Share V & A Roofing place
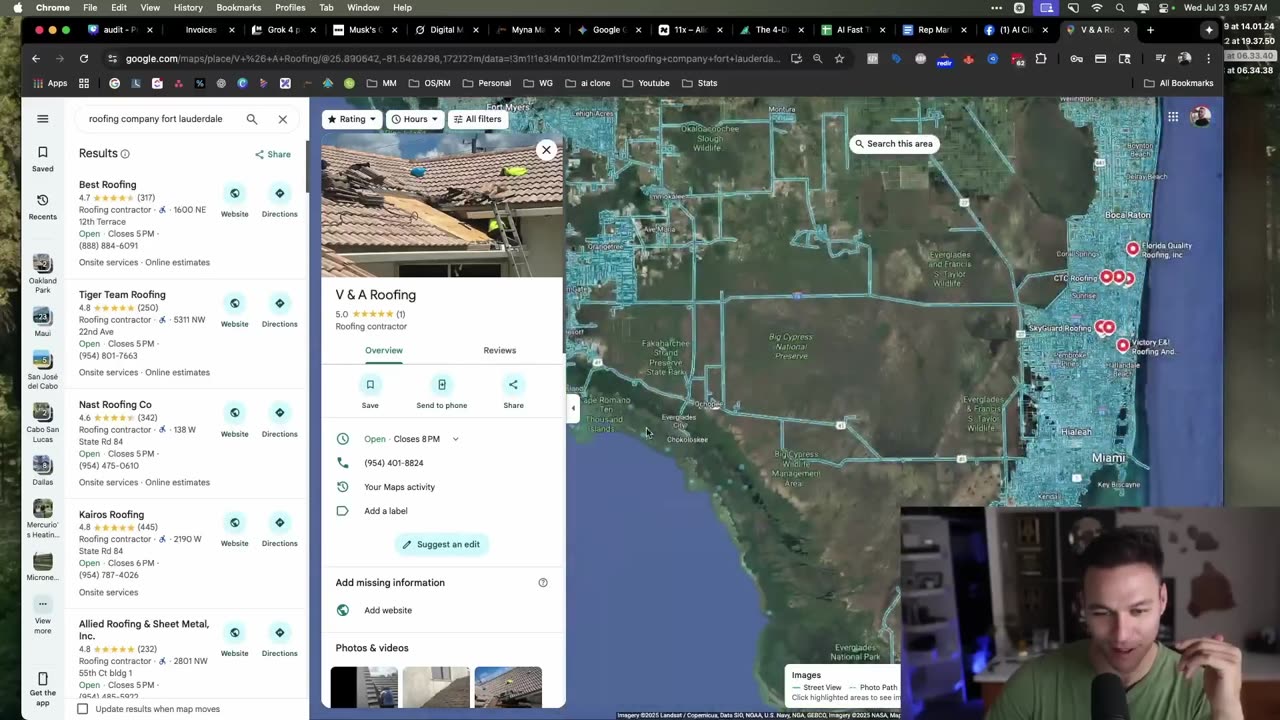This screenshot has height=720, width=1280. click(x=513, y=392)
